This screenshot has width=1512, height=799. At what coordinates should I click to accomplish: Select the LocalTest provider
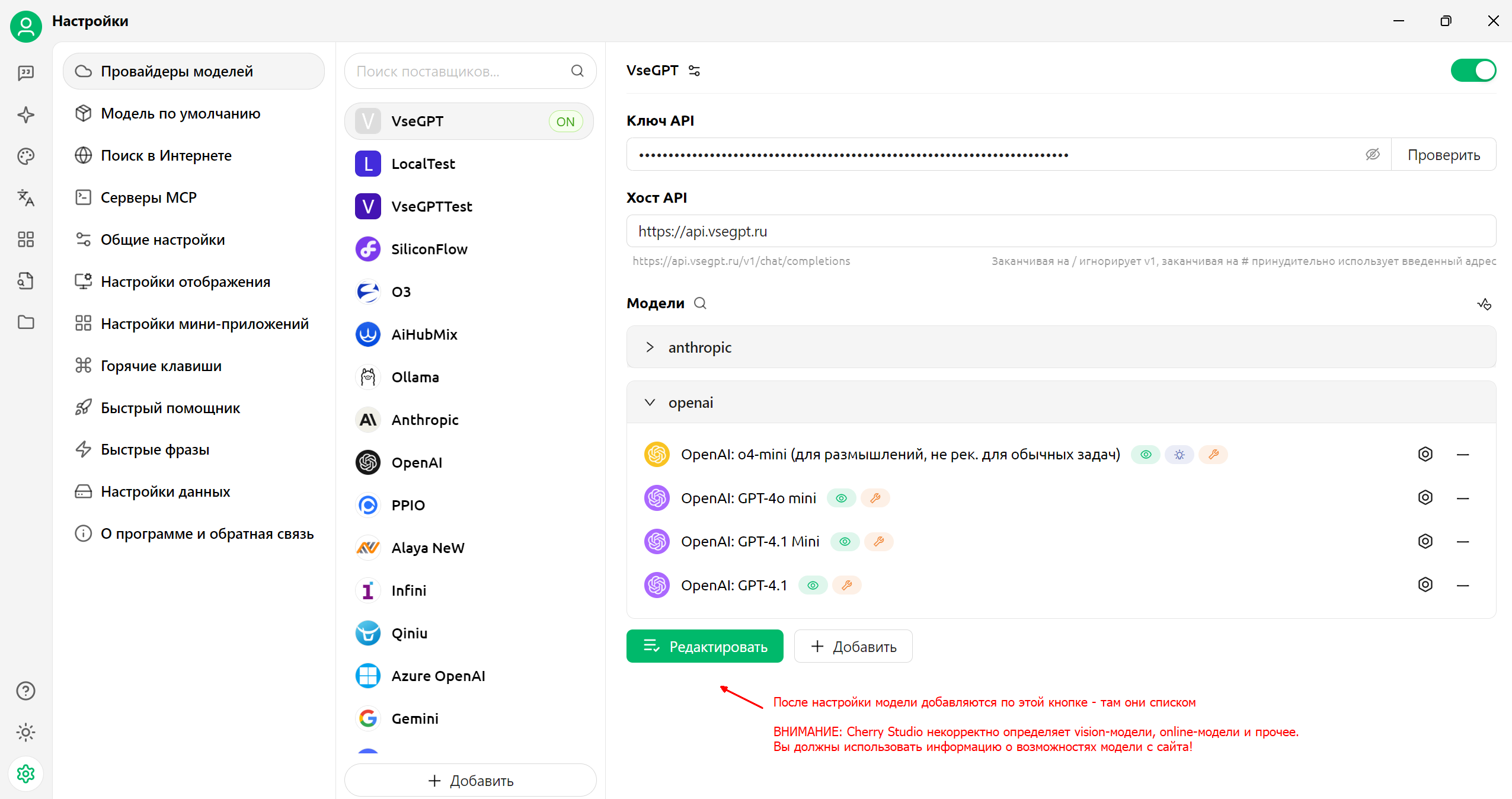click(469, 164)
